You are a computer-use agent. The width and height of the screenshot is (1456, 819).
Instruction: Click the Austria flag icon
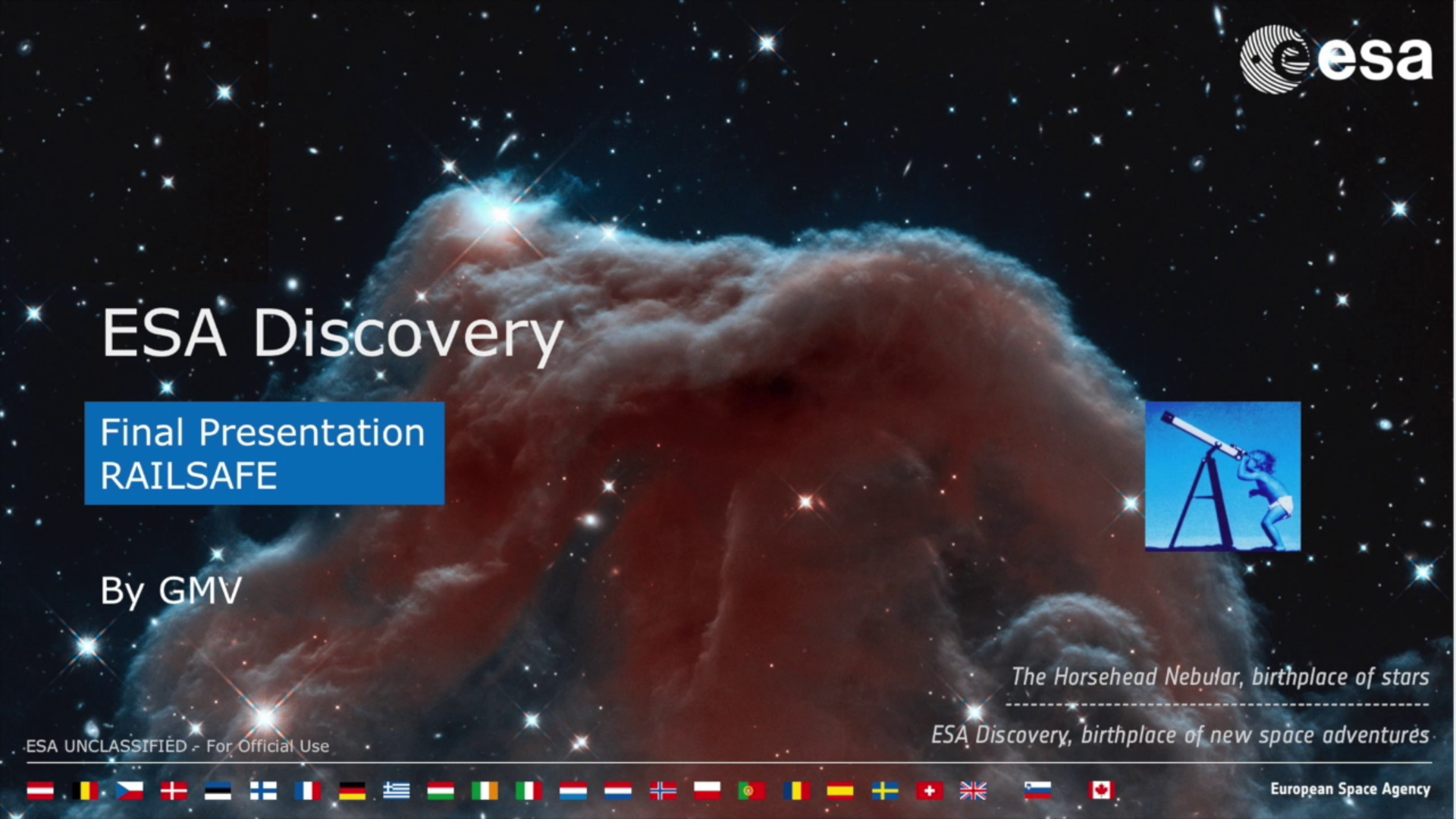click(x=40, y=791)
